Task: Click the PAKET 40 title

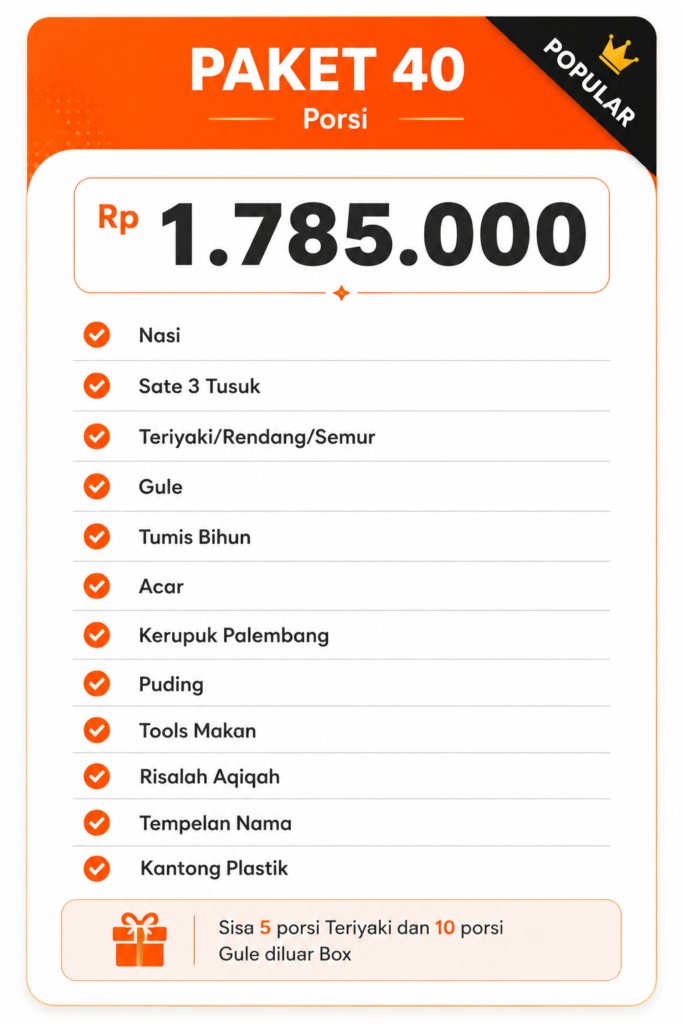Action: click(x=328, y=69)
